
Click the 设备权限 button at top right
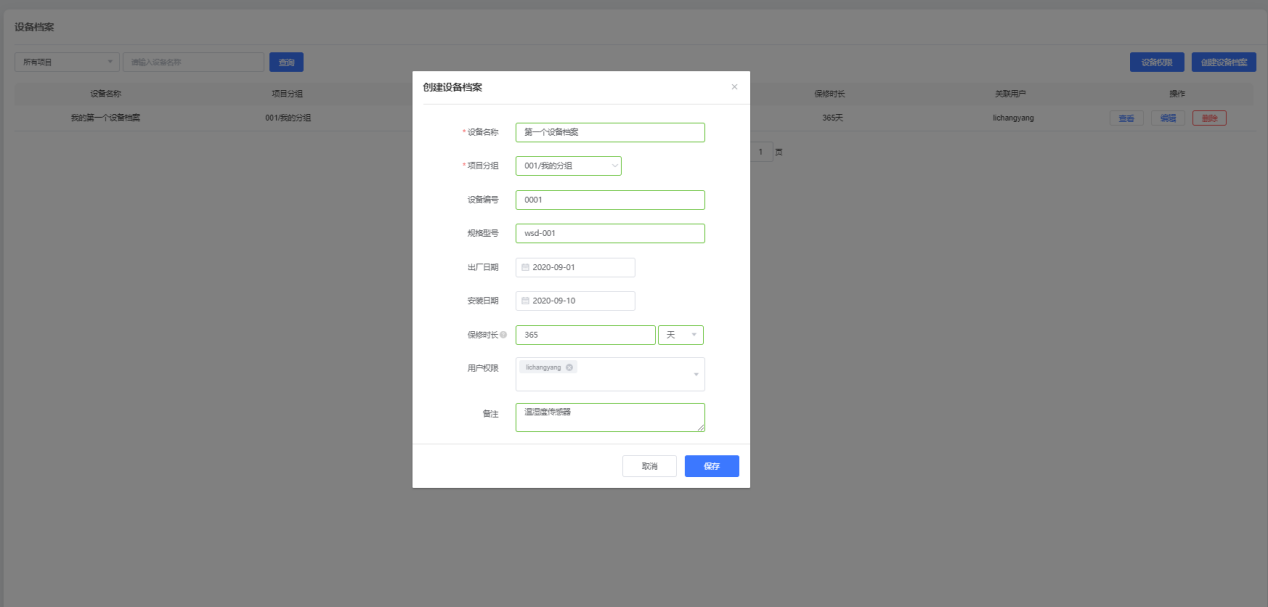click(1158, 62)
